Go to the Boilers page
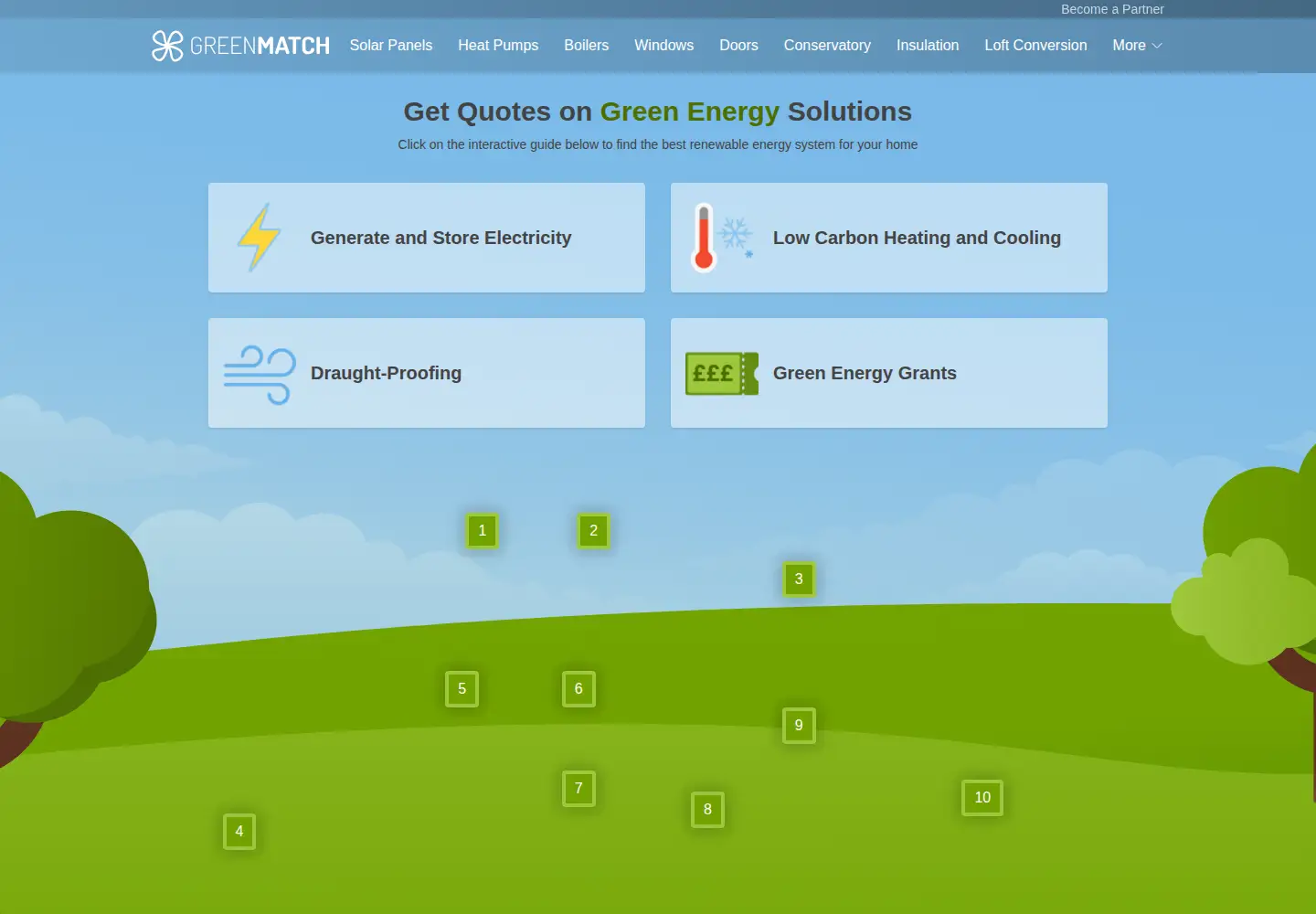This screenshot has height=914, width=1316. coord(587,46)
